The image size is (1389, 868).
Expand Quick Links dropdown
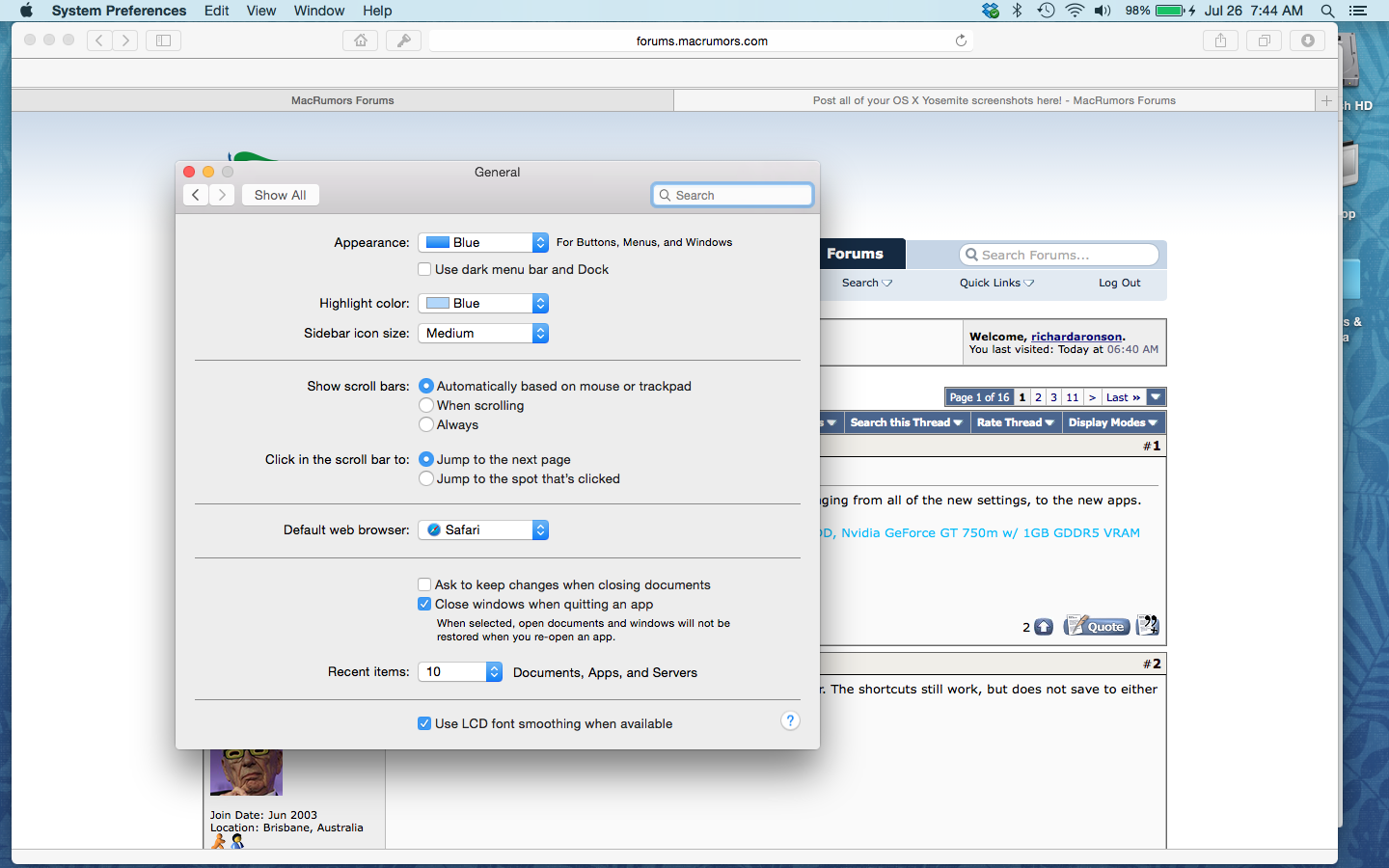point(996,283)
